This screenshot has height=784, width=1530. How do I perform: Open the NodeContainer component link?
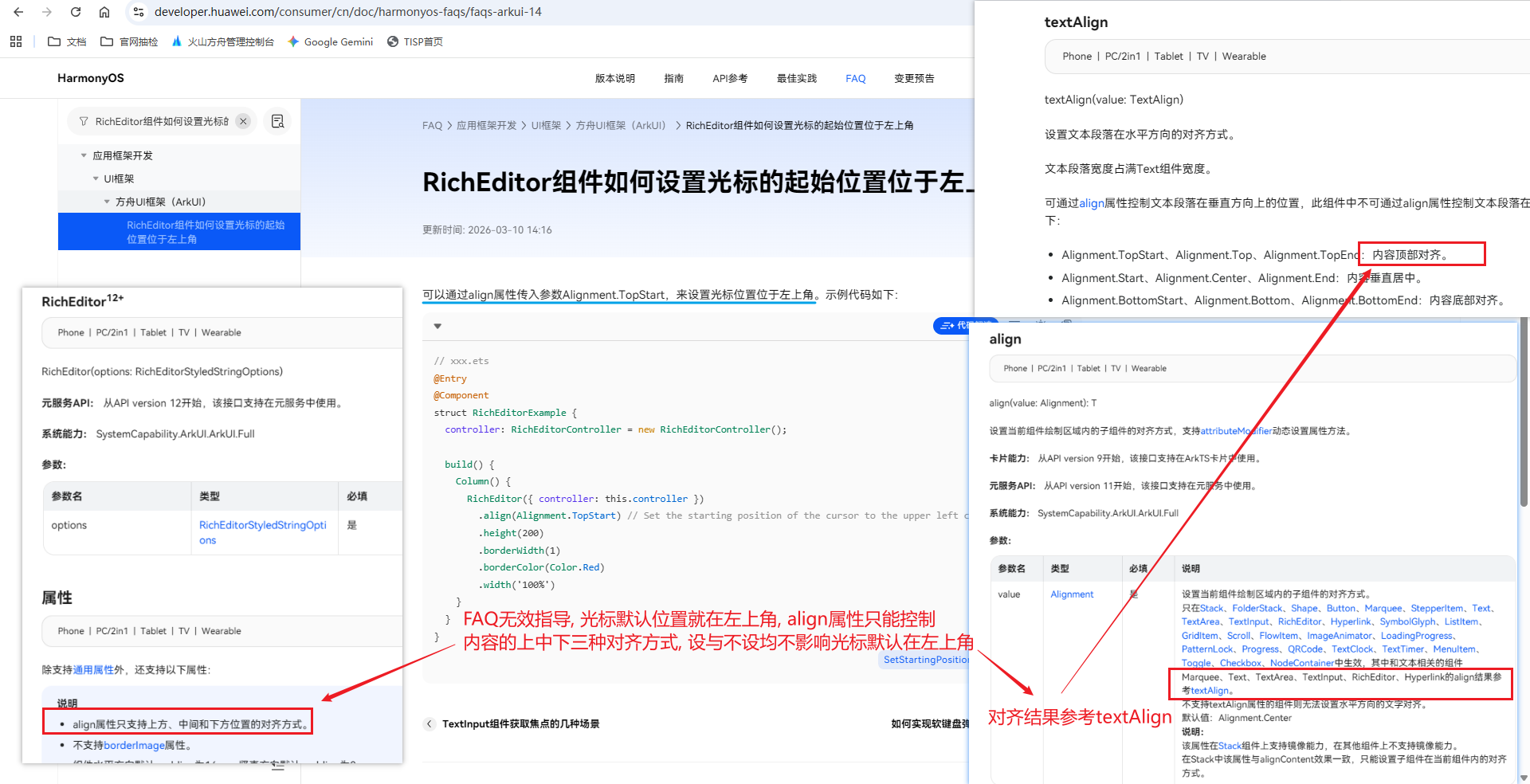pyautogui.click(x=1302, y=663)
